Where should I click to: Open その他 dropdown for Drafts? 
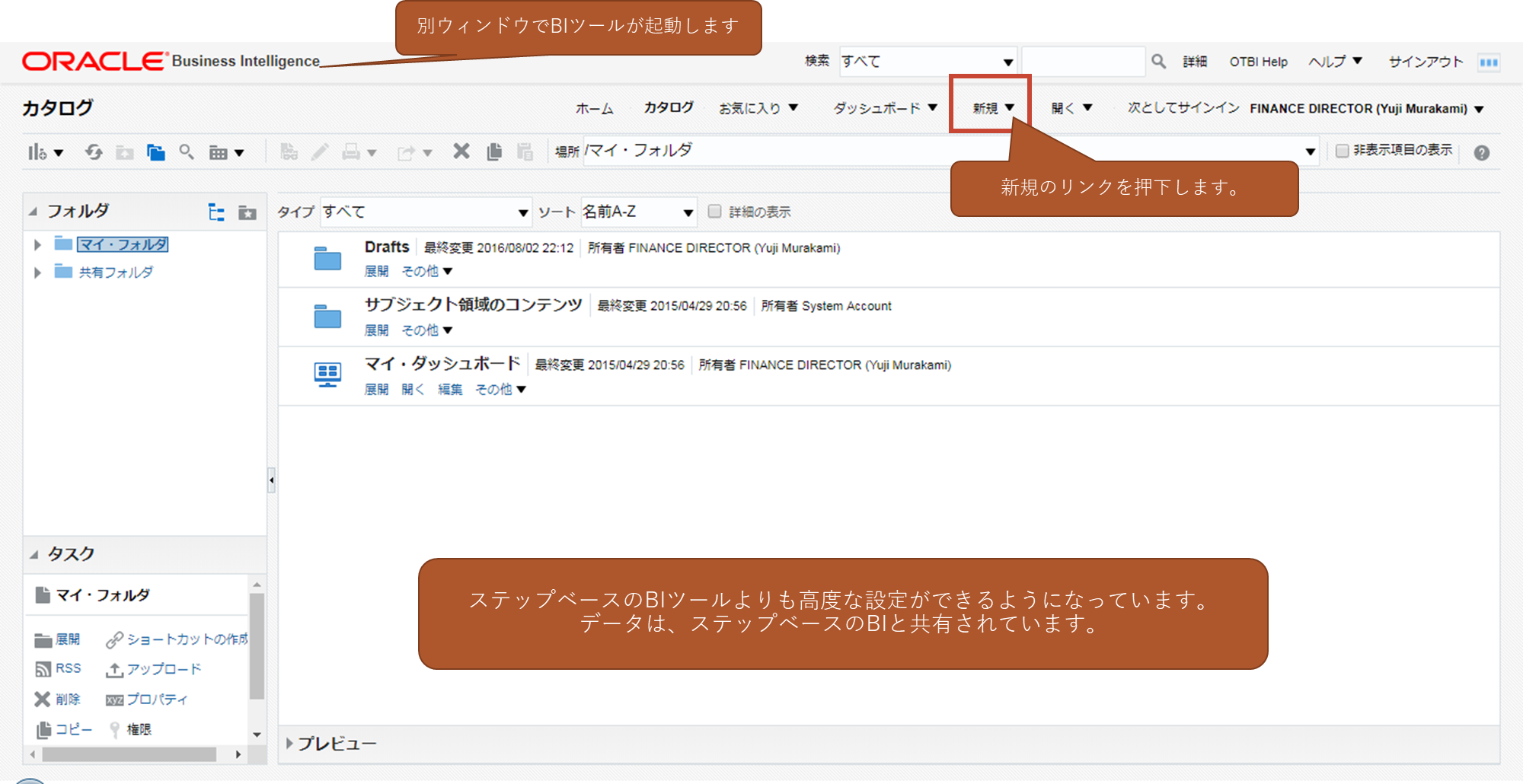click(426, 271)
